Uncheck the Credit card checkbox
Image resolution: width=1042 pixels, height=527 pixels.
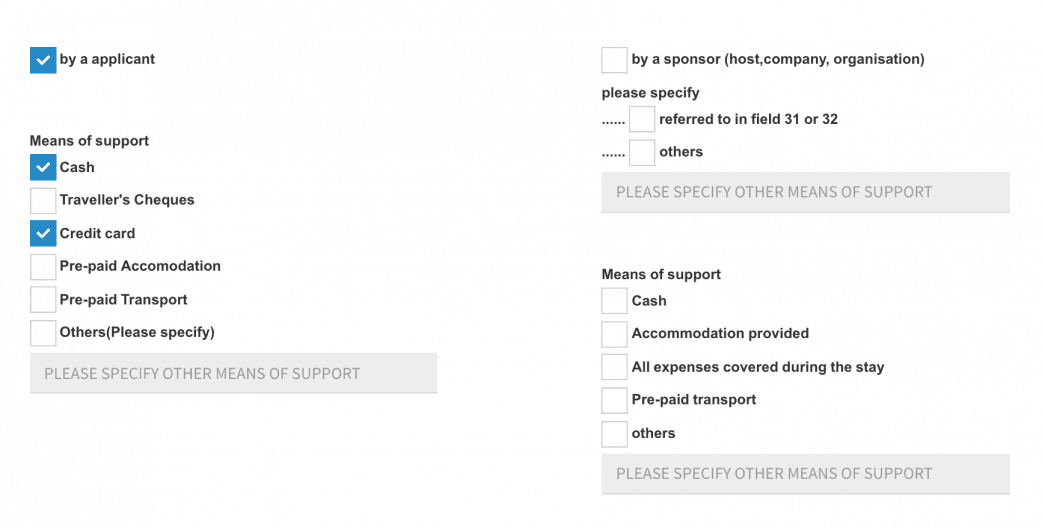coord(43,234)
